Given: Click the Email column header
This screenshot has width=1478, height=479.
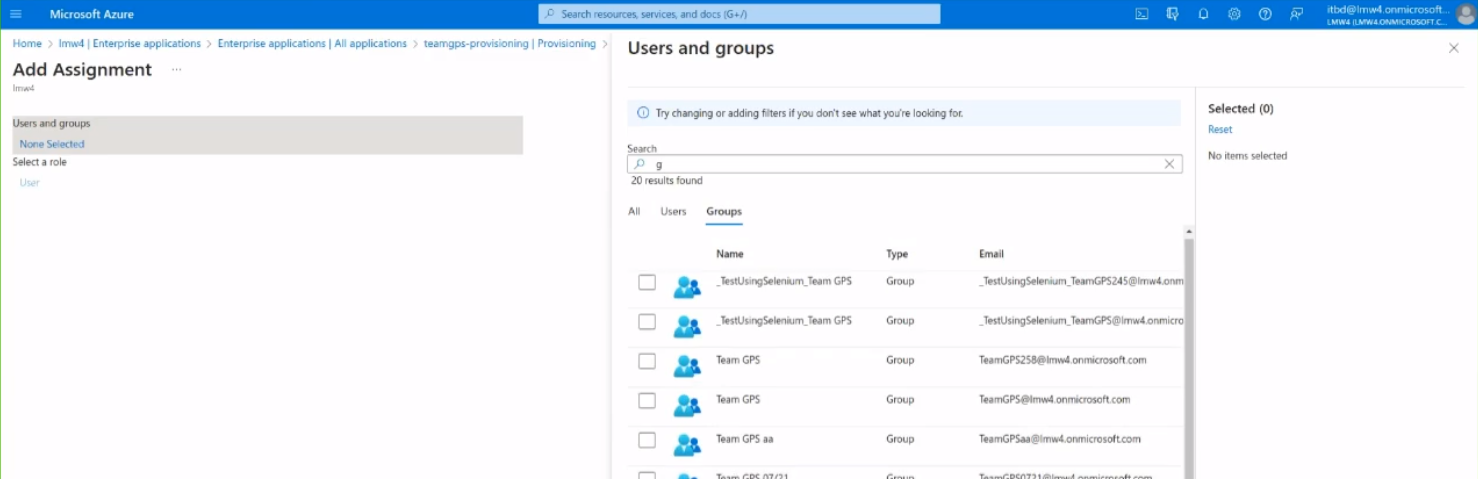Looking at the screenshot, I should pos(991,254).
